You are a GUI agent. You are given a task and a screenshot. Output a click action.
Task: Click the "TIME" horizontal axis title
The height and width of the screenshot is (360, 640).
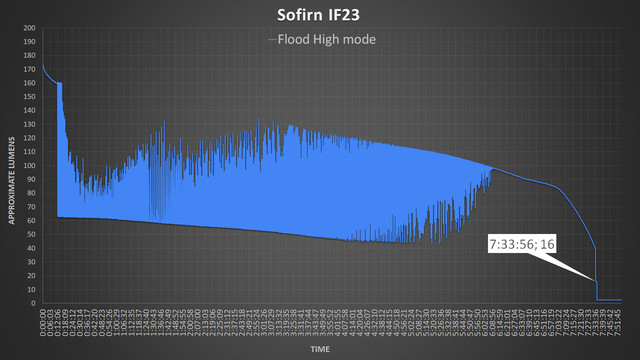[x=320, y=349]
